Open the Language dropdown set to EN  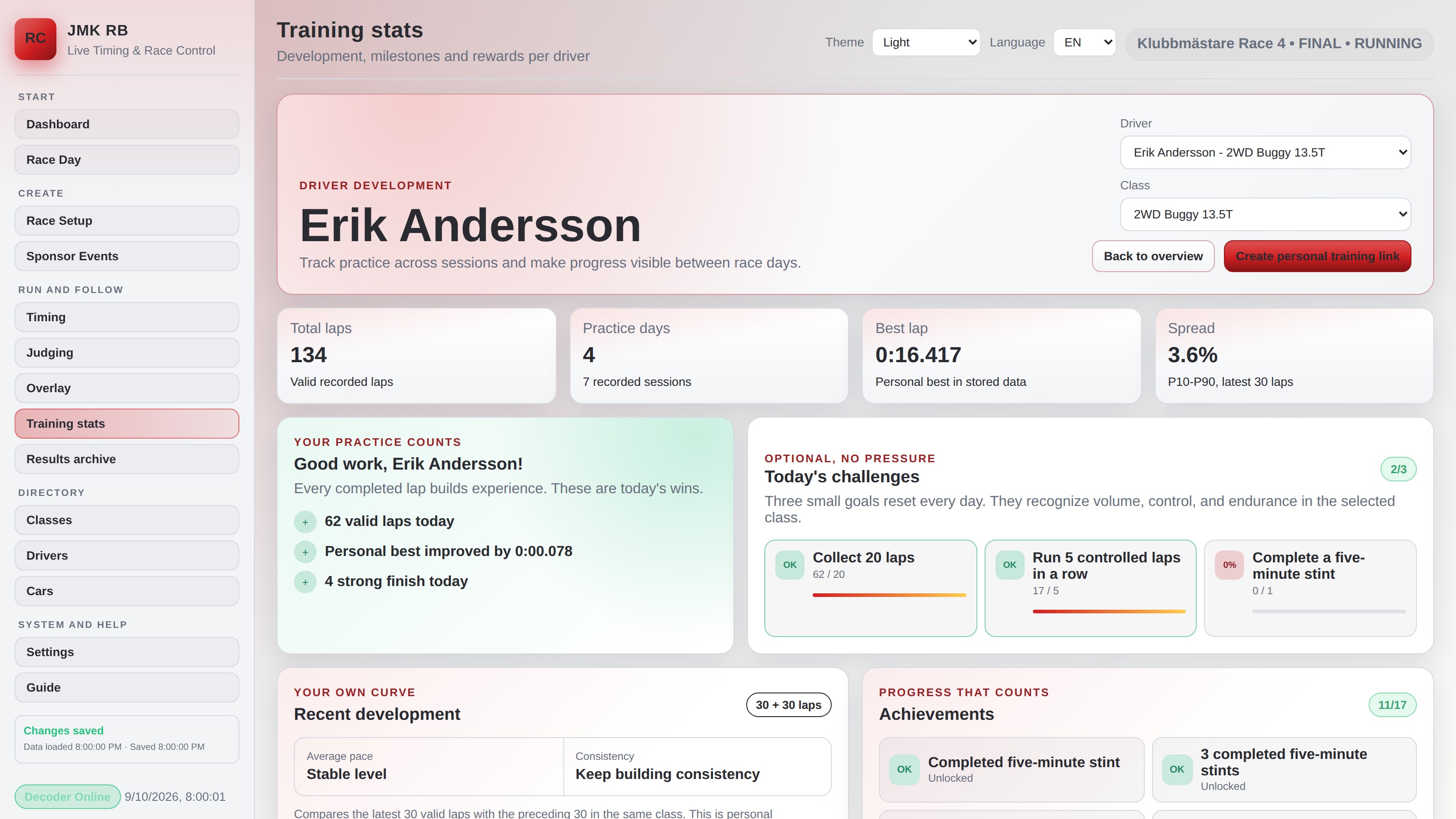(x=1084, y=42)
